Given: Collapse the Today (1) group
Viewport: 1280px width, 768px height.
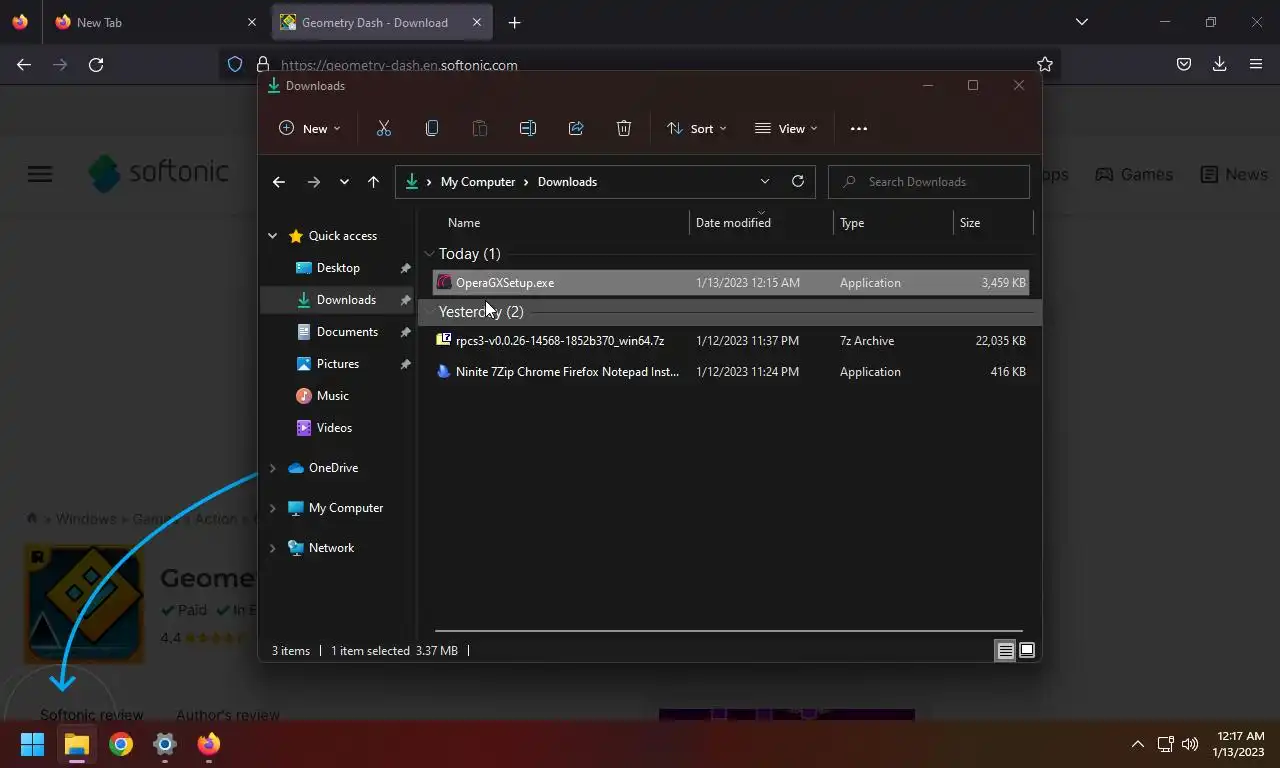Looking at the screenshot, I should tap(429, 254).
